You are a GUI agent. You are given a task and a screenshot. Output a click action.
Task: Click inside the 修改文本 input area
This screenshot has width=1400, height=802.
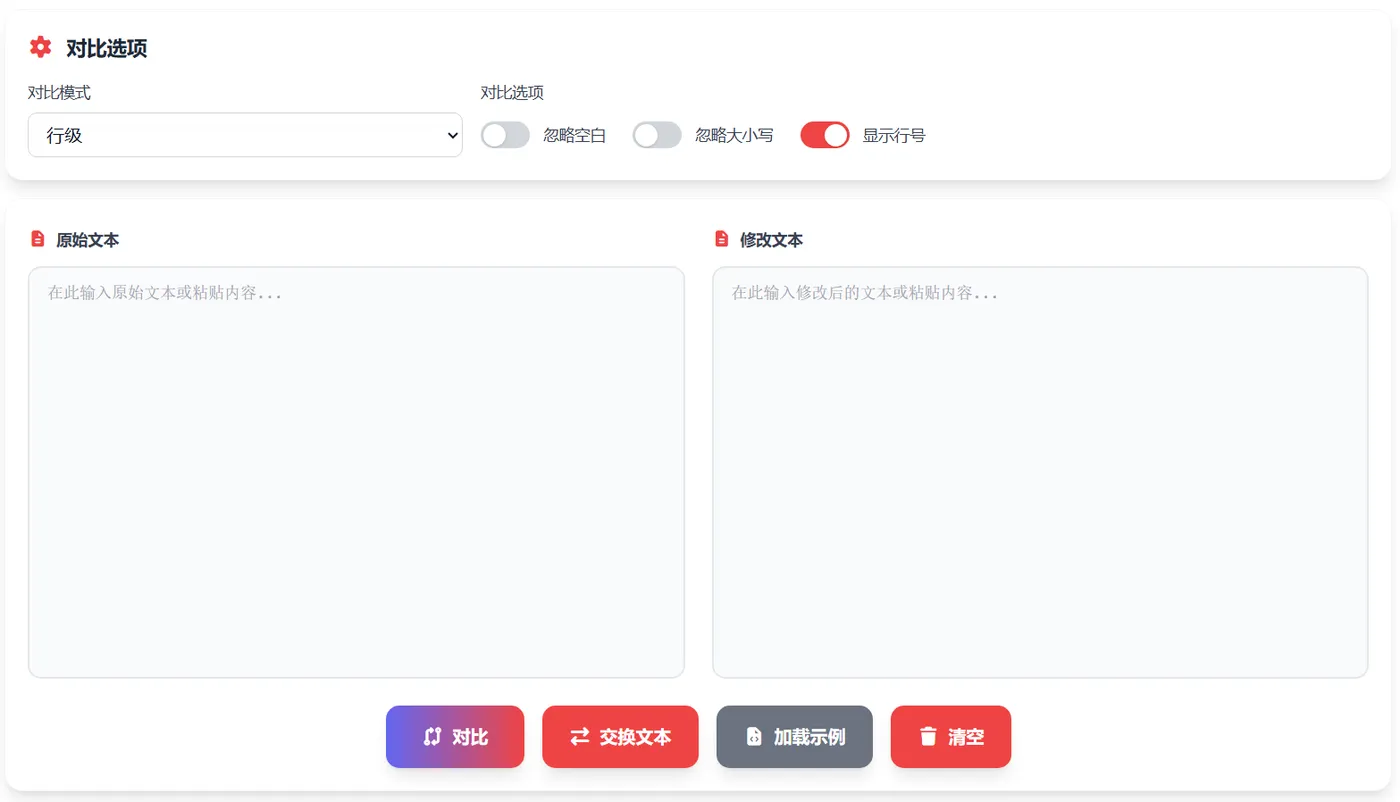coord(1040,470)
